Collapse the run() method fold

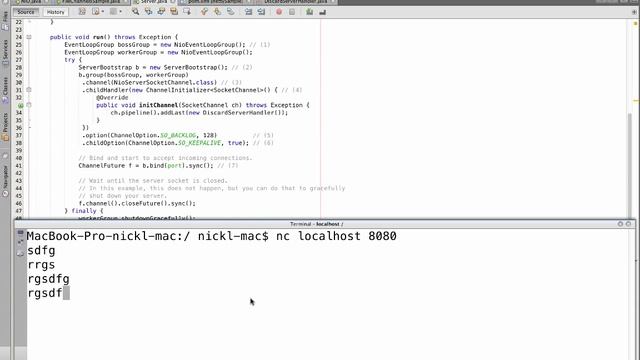coord(29,37)
